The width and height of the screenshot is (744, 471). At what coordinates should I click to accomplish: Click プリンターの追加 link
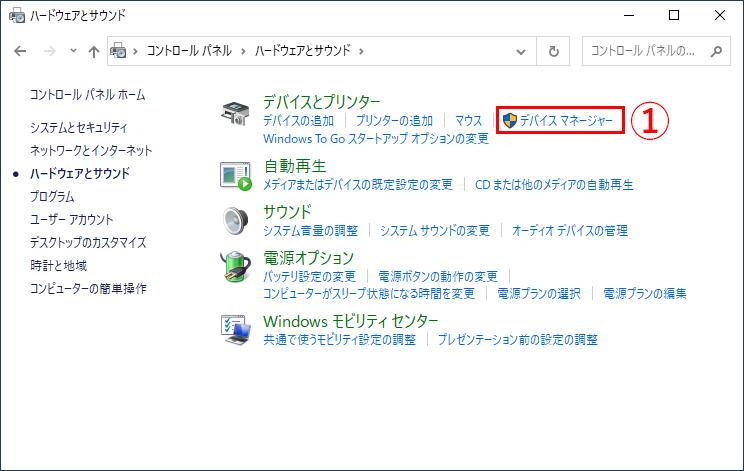click(394, 120)
